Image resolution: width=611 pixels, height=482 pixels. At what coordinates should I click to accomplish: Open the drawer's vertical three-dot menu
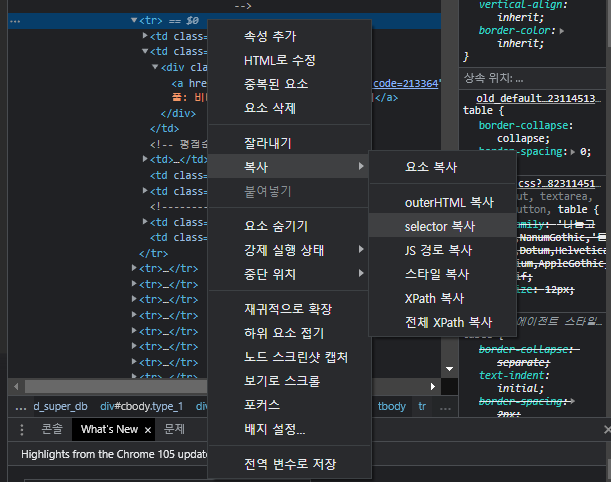pyautogui.click(x=22, y=430)
